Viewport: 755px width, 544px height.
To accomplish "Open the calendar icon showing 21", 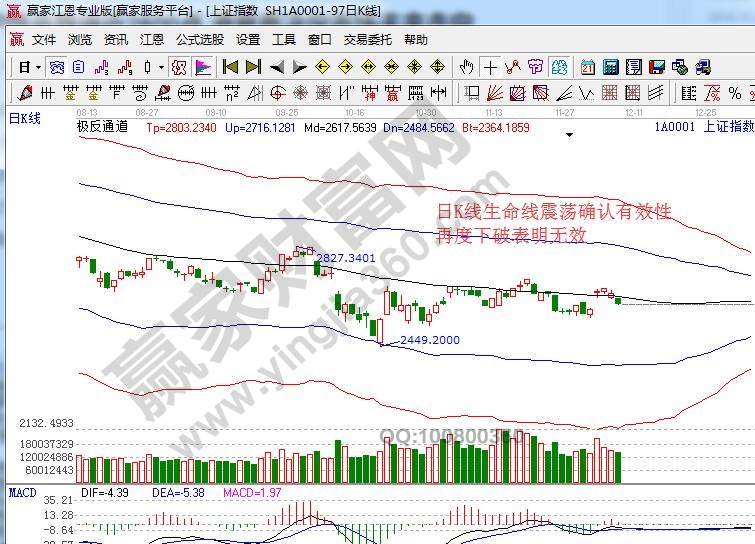I will click(x=587, y=67).
